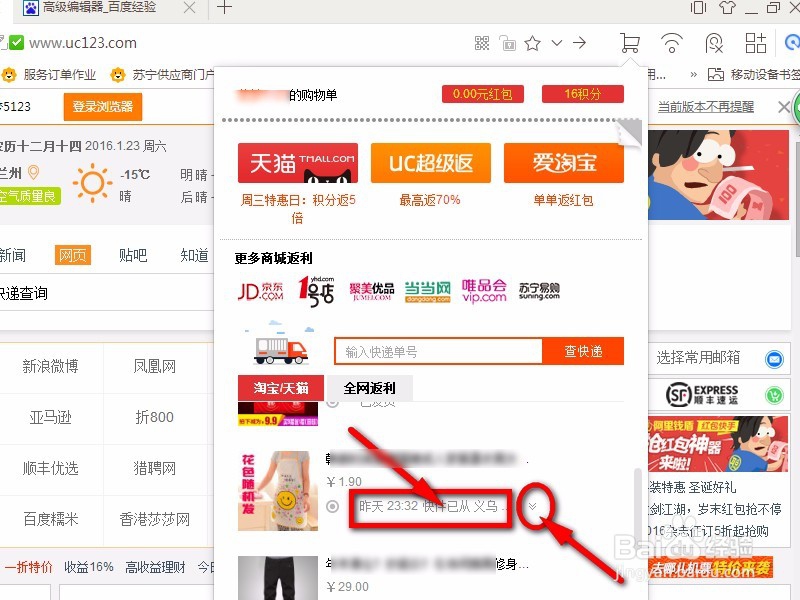This screenshot has height=600, width=800.
Task: Click the 0.00元红包 badge
Action: (x=483, y=94)
